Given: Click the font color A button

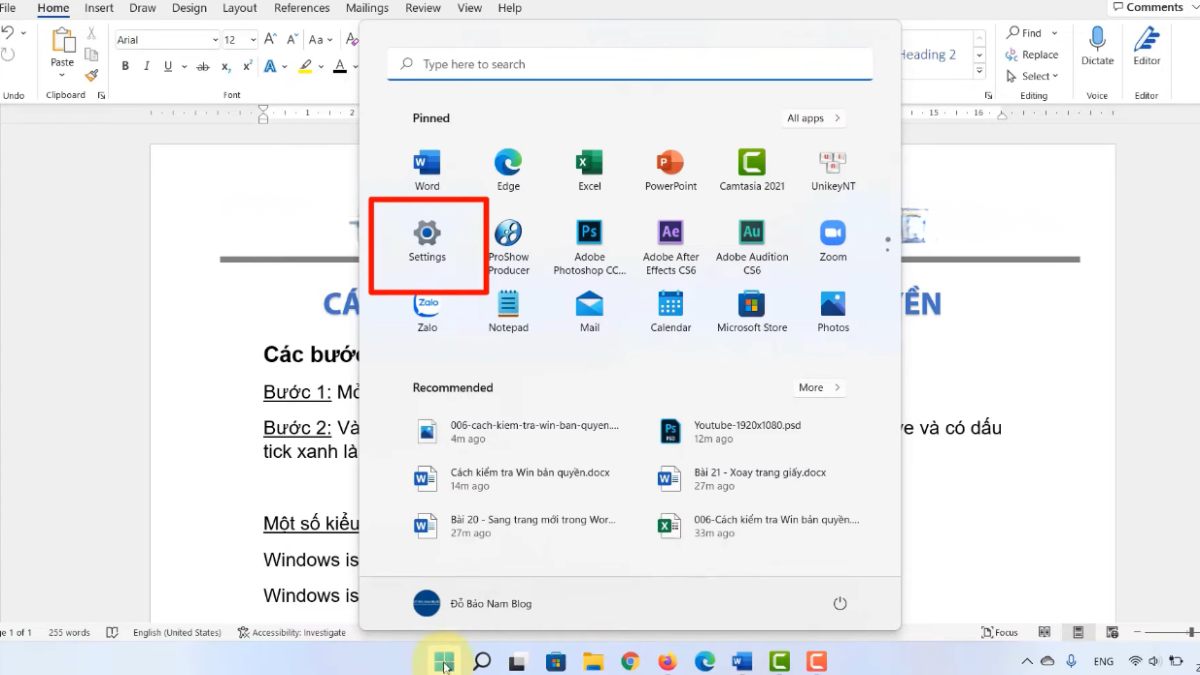Looking at the screenshot, I should (x=339, y=67).
